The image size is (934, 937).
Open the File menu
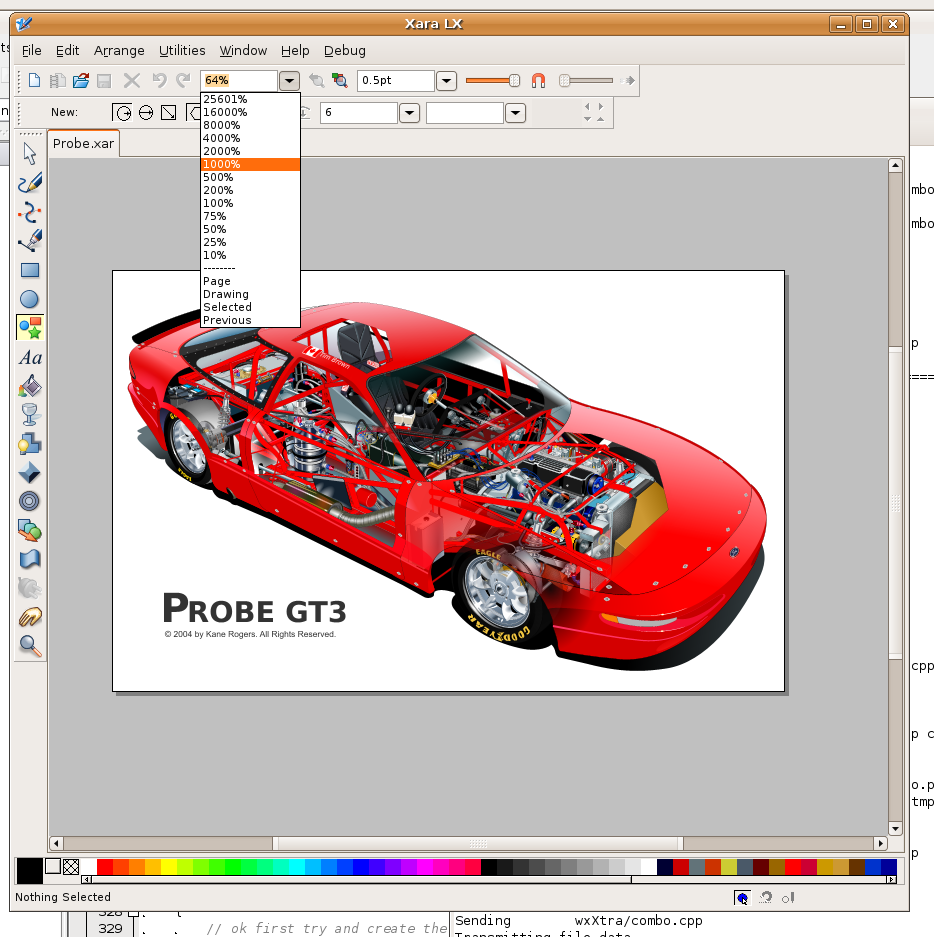tap(32, 51)
